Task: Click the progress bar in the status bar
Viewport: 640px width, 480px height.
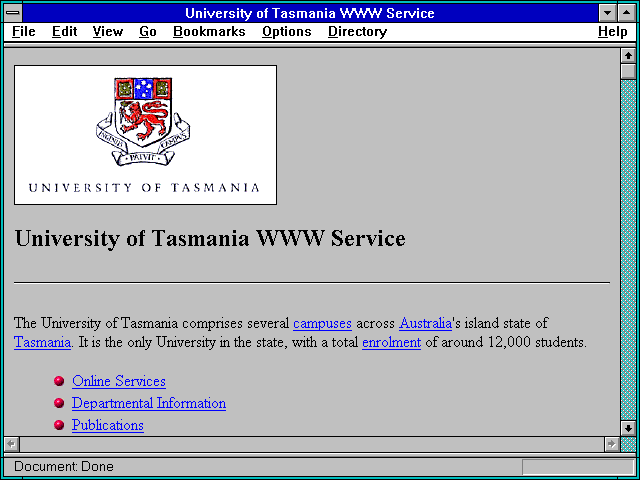Action: tap(578, 467)
